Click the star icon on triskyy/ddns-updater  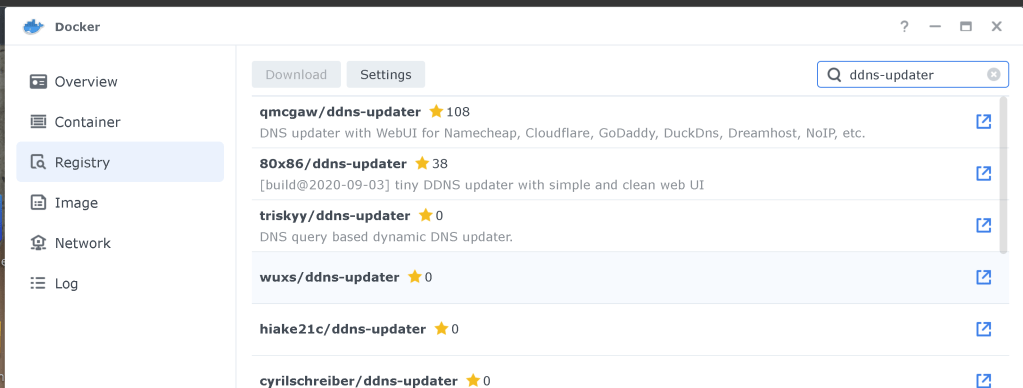(x=426, y=215)
